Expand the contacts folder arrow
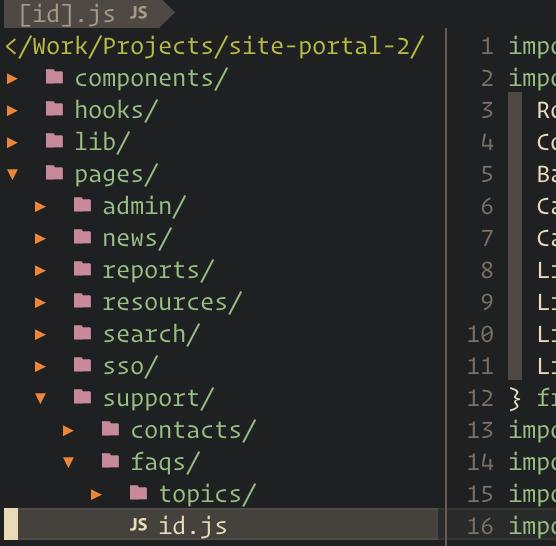Image resolution: width=556 pixels, height=546 pixels. pyautogui.click(x=68, y=430)
